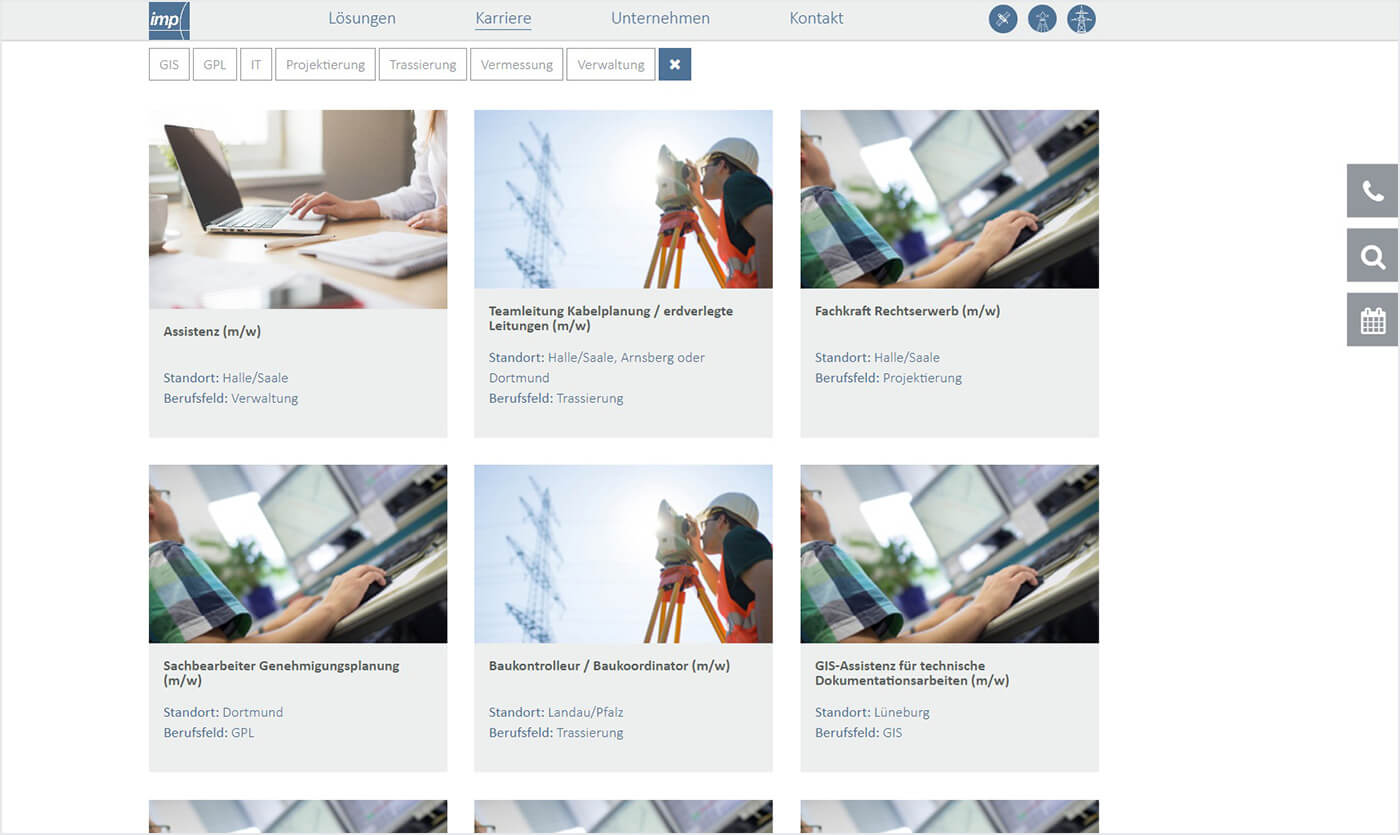Open Baukontrolleur / Baukoordinator job title

point(609,666)
